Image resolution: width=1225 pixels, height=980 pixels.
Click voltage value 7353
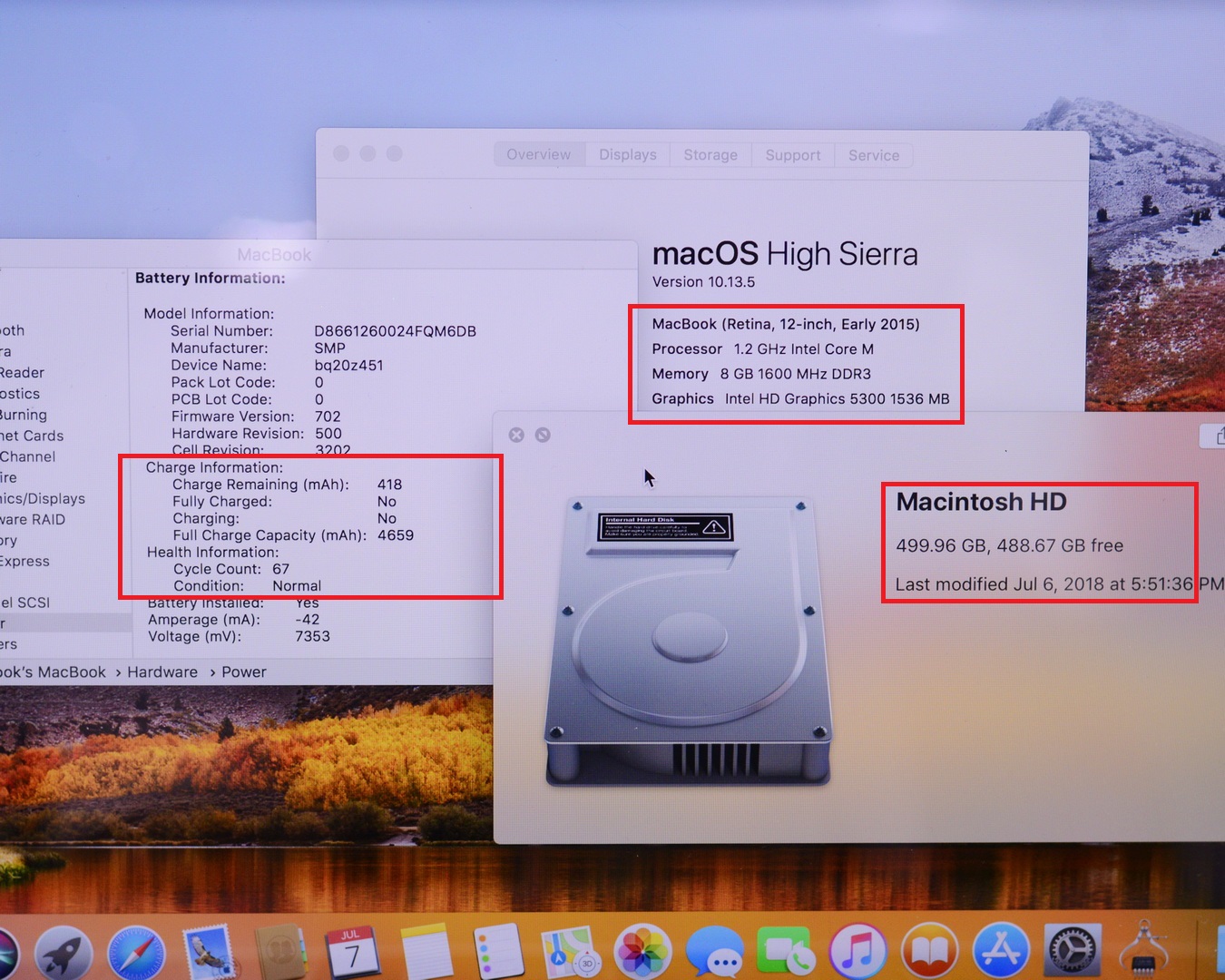click(312, 637)
